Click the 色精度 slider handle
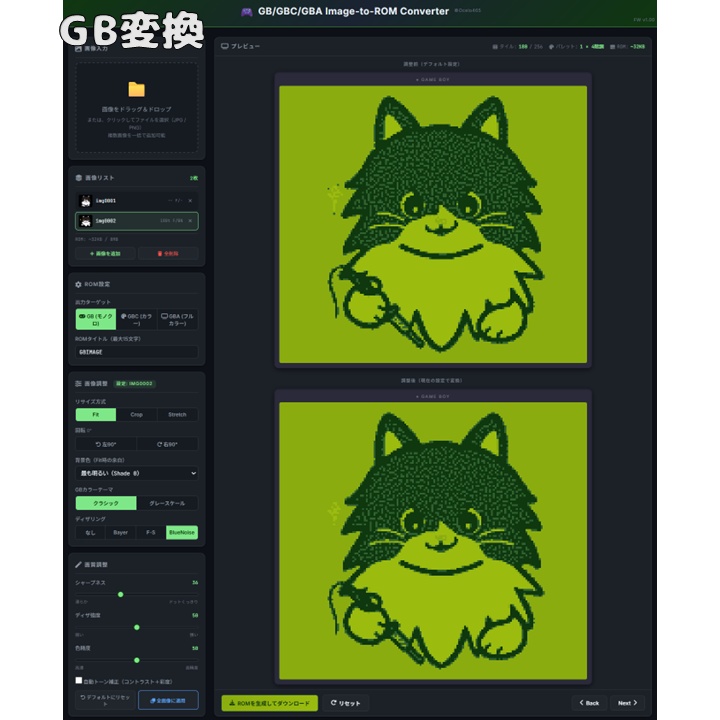 [x=136, y=660]
